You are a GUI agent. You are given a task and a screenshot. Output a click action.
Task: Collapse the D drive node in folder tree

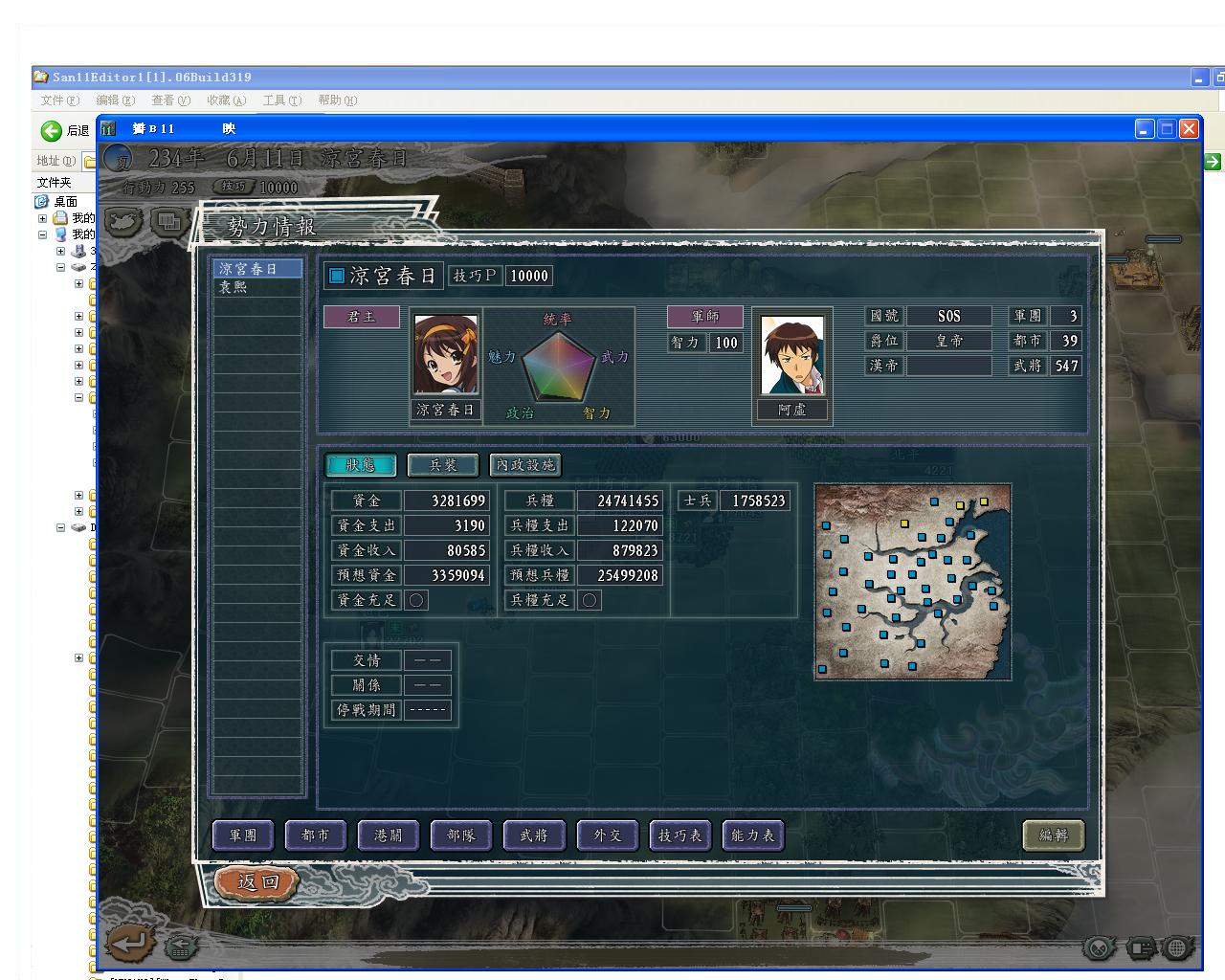pyautogui.click(x=60, y=527)
